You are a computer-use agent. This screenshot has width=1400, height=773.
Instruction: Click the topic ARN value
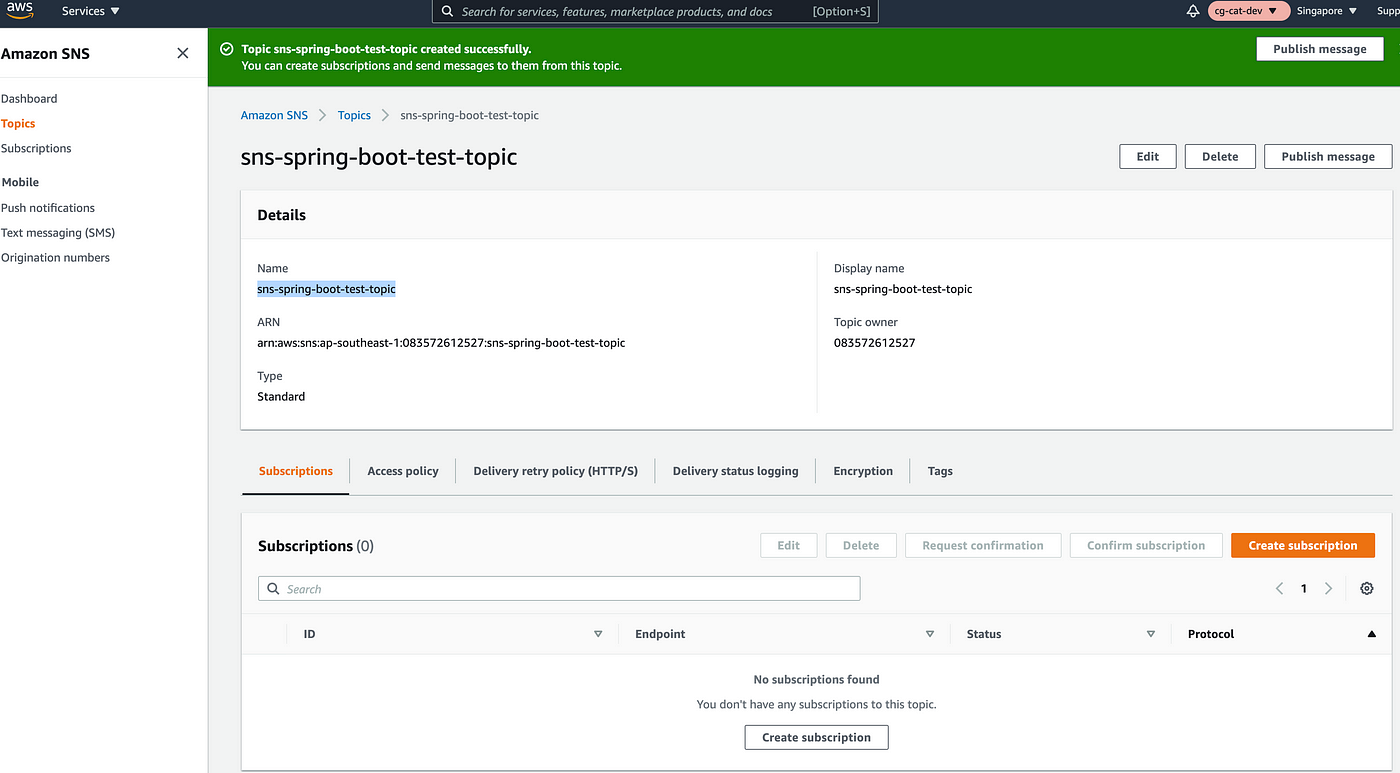point(441,343)
